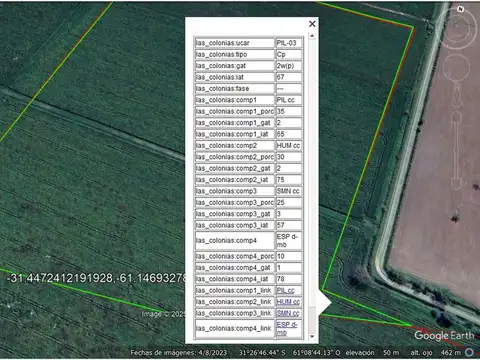Click the 67 value in iat row

289,77
